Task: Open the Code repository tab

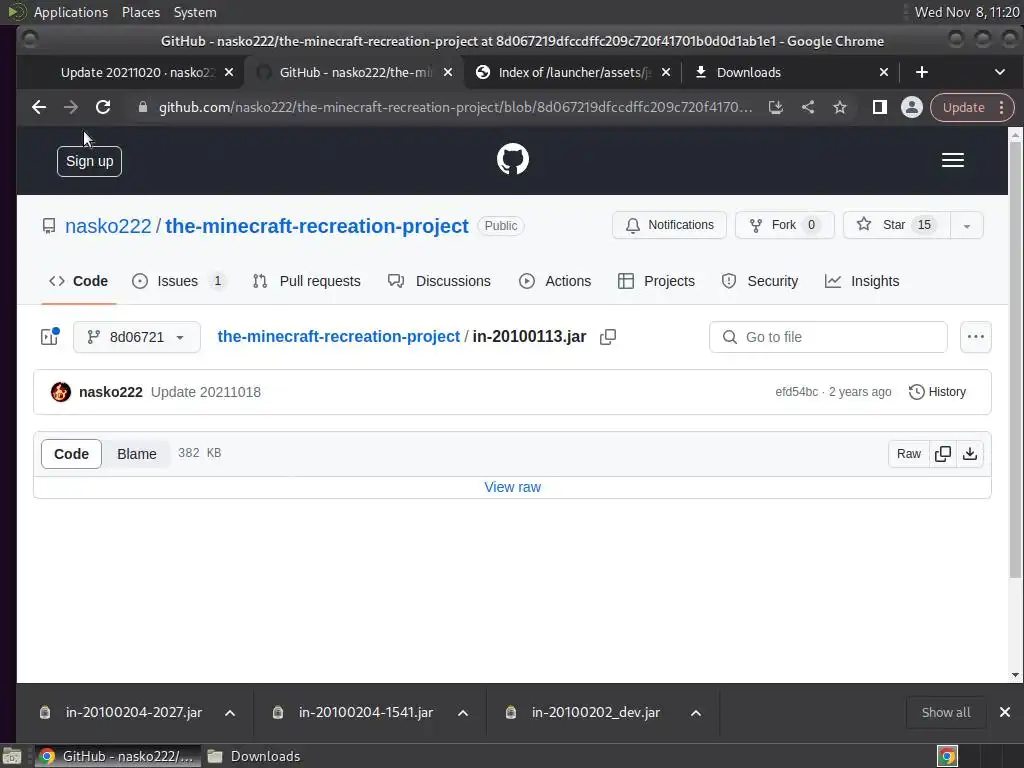Action: point(78,281)
